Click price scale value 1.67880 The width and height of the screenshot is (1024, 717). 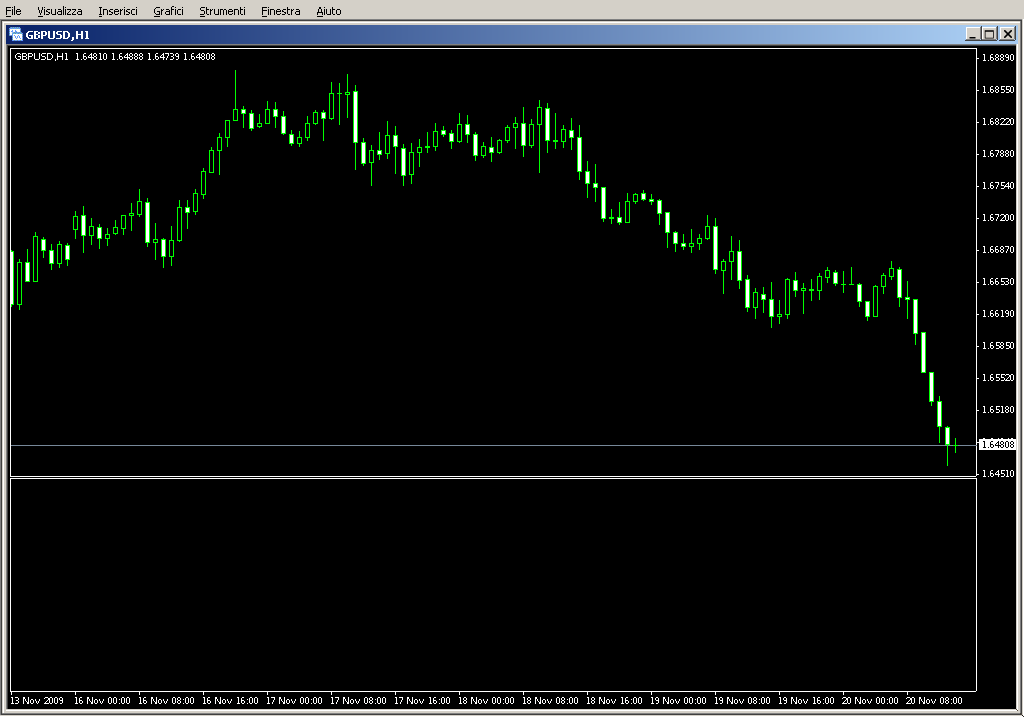click(x=999, y=153)
